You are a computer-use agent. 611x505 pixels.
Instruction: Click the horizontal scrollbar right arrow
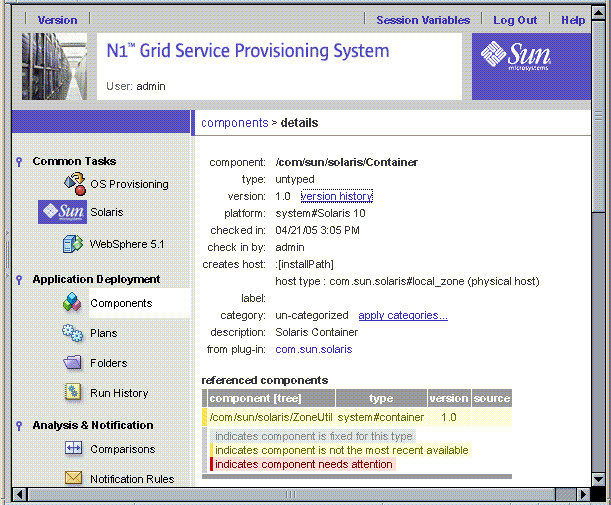coord(583,494)
